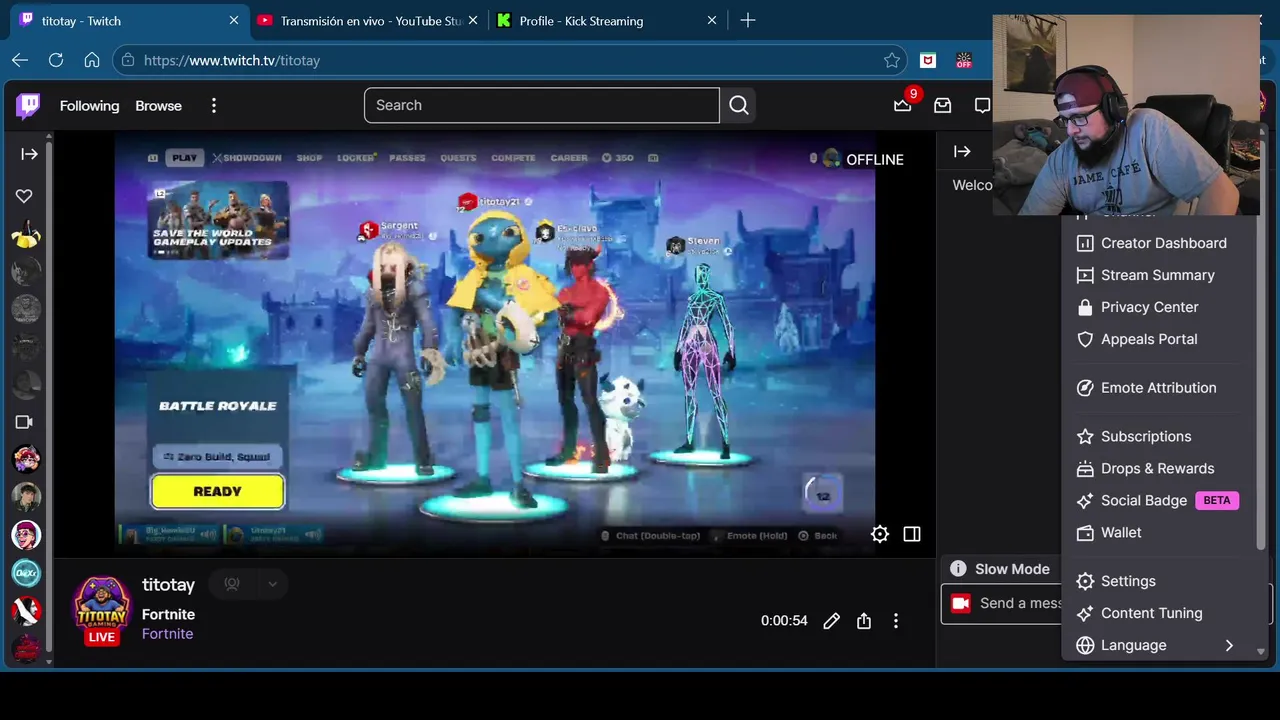Collapse the chat panel arrow
The image size is (1280, 720).
pyautogui.click(x=962, y=152)
